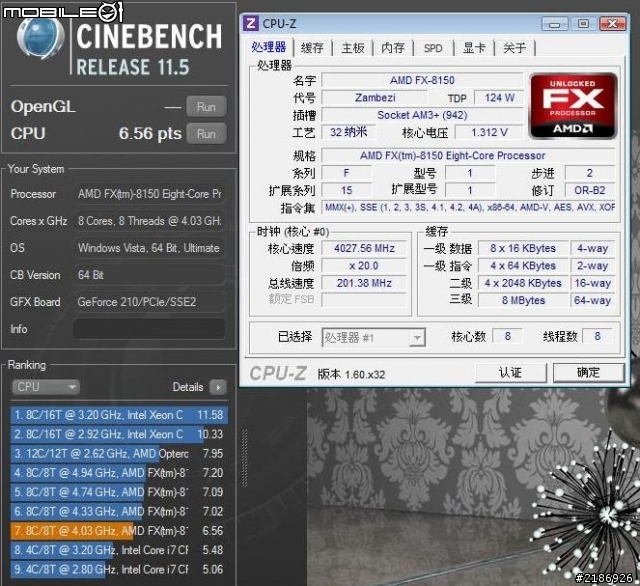The image size is (640, 586).
Task: Click the Socket AM3+ (942) value
Action: (x=422, y=115)
